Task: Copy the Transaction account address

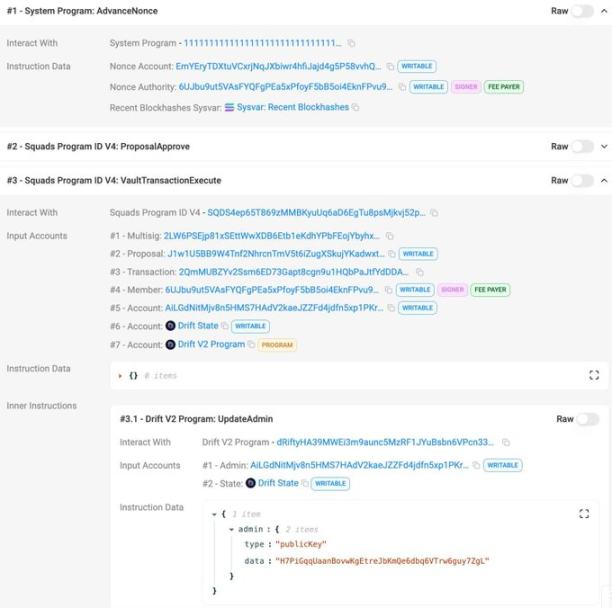Action: 416,272
